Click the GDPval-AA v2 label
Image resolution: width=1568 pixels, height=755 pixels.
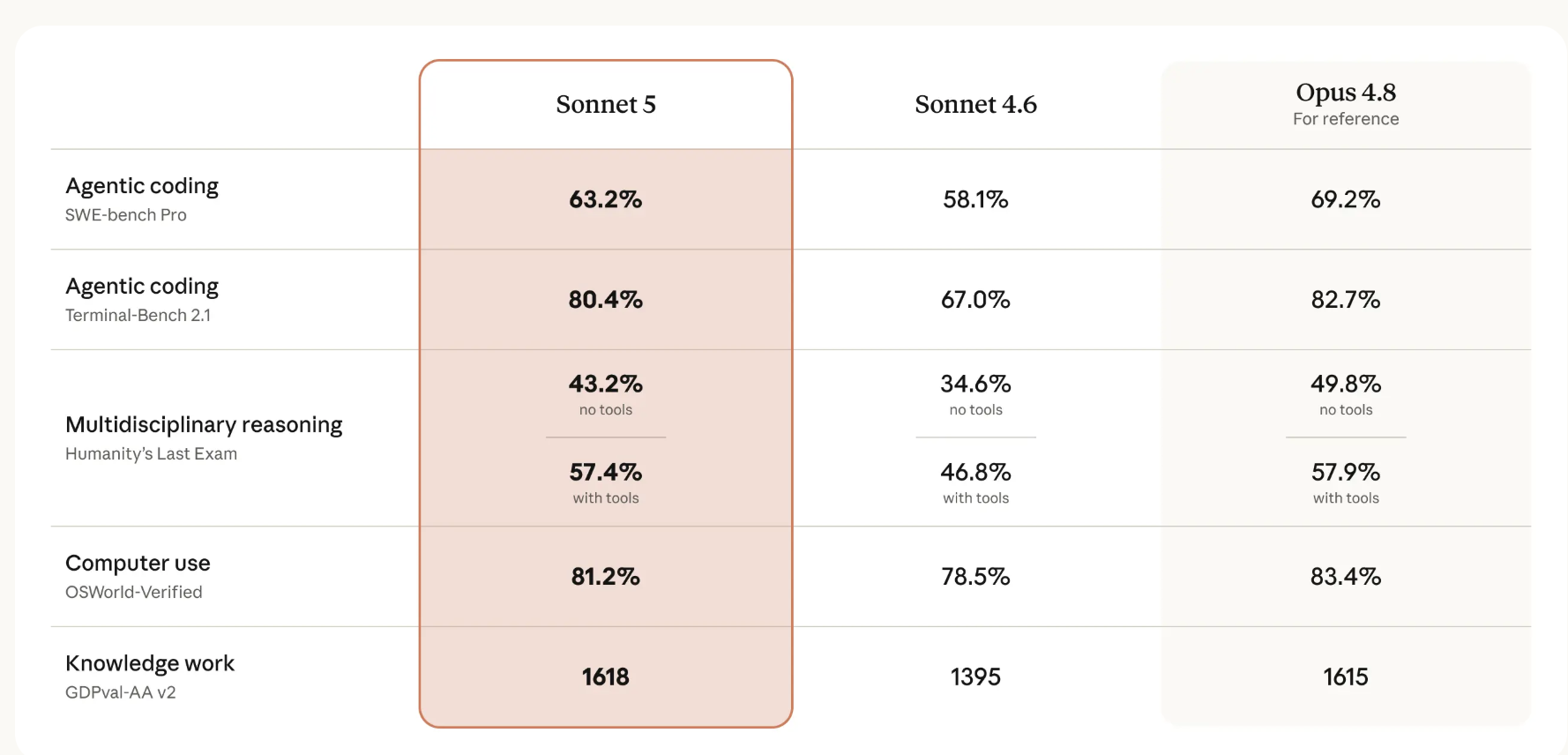[x=121, y=693]
